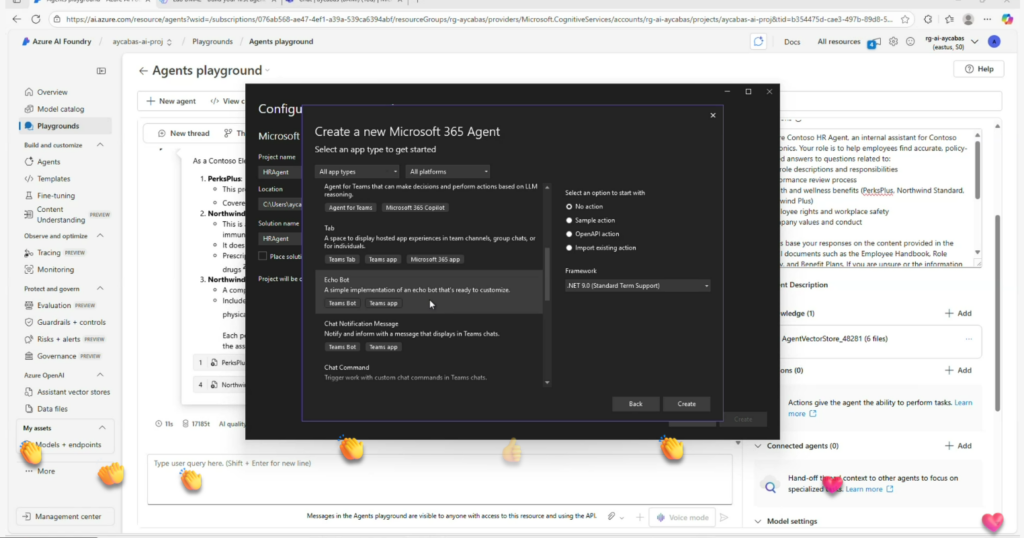Collapse the Observe and optimize section
Viewport: 1024px width, 538px height.
pyautogui.click(x=100, y=236)
